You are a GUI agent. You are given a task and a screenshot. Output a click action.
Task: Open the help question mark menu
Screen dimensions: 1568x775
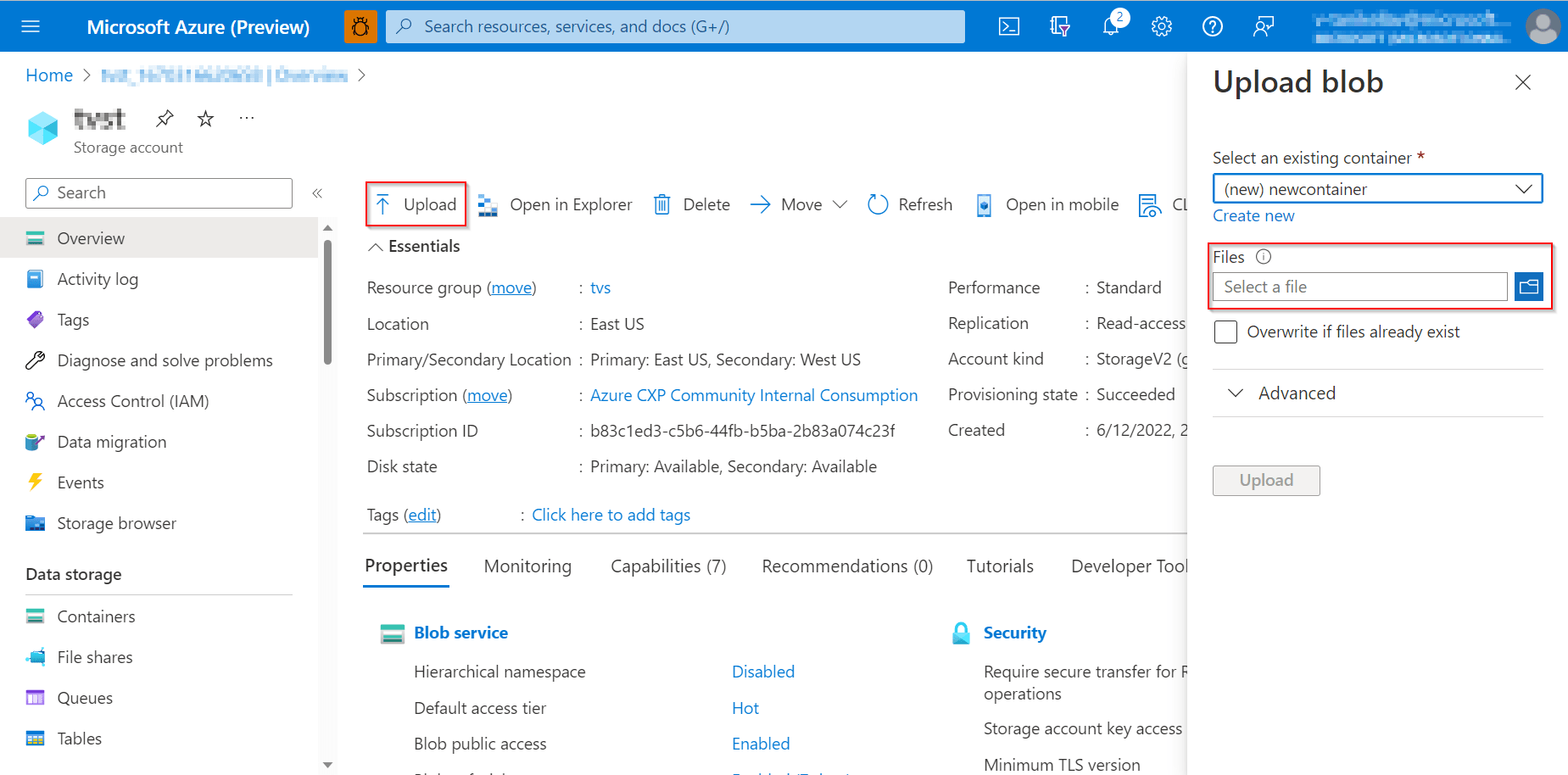point(1212,26)
